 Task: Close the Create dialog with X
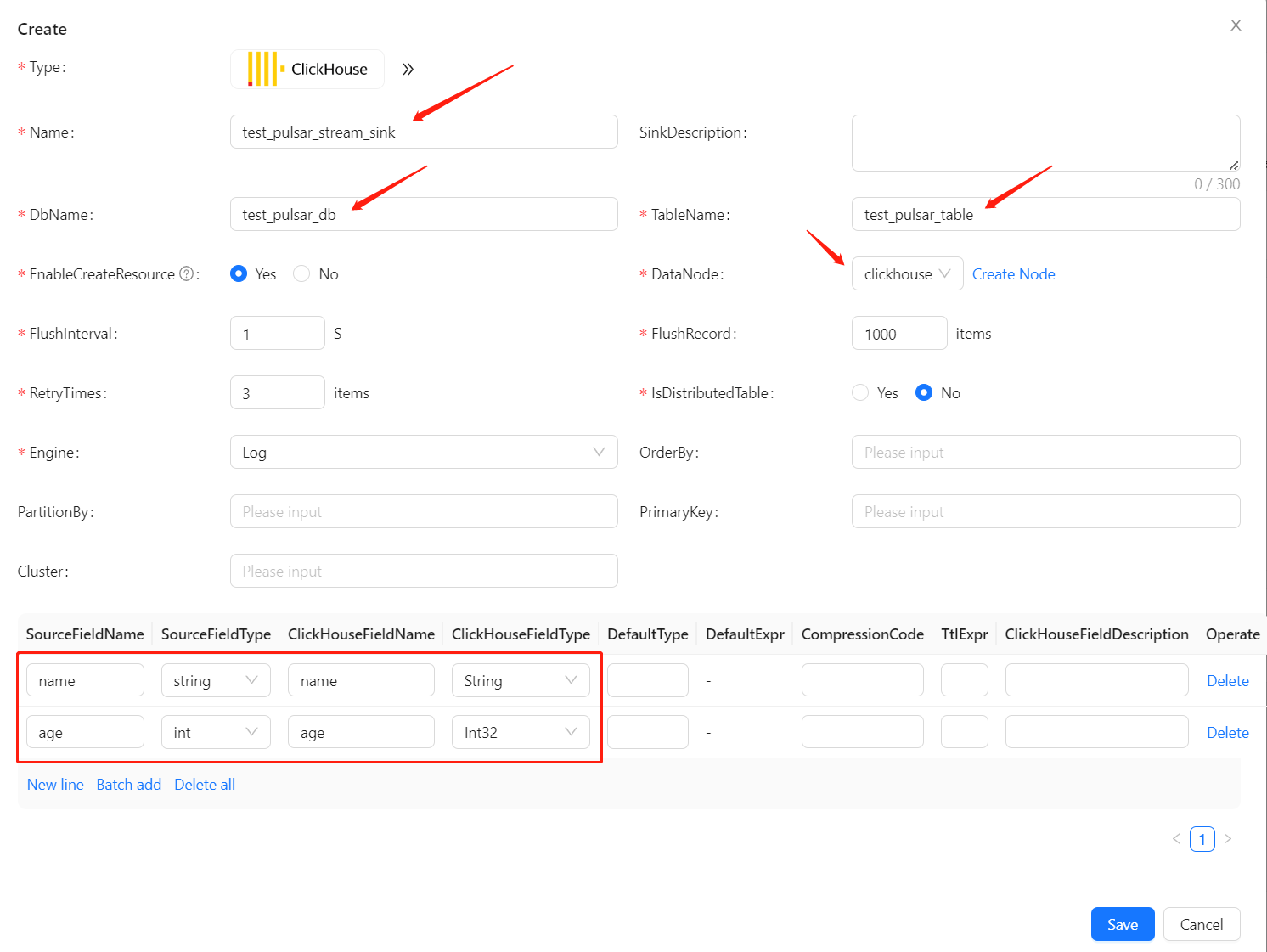click(x=1236, y=25)
